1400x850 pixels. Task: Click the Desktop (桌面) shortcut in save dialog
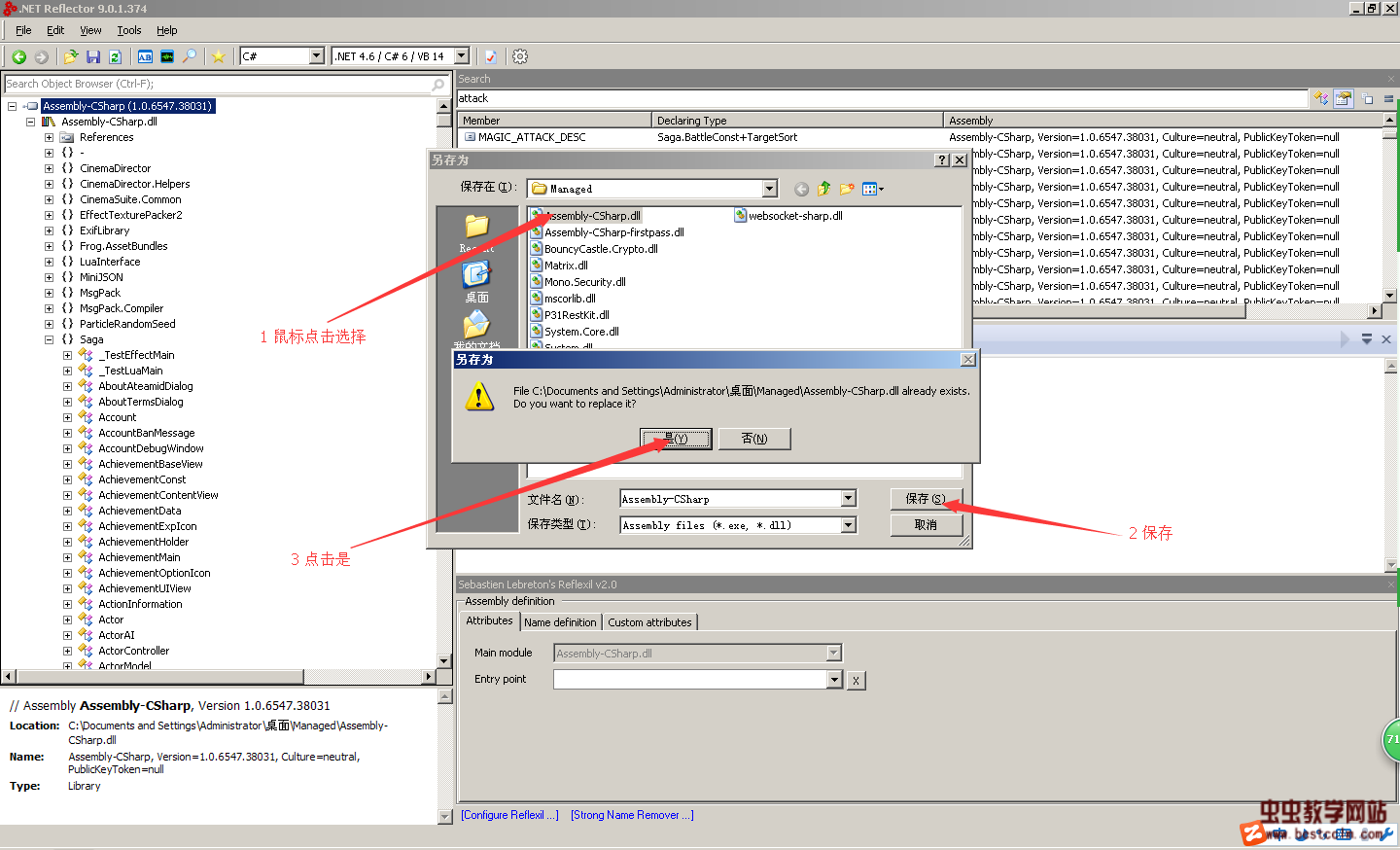coord(476,282)
